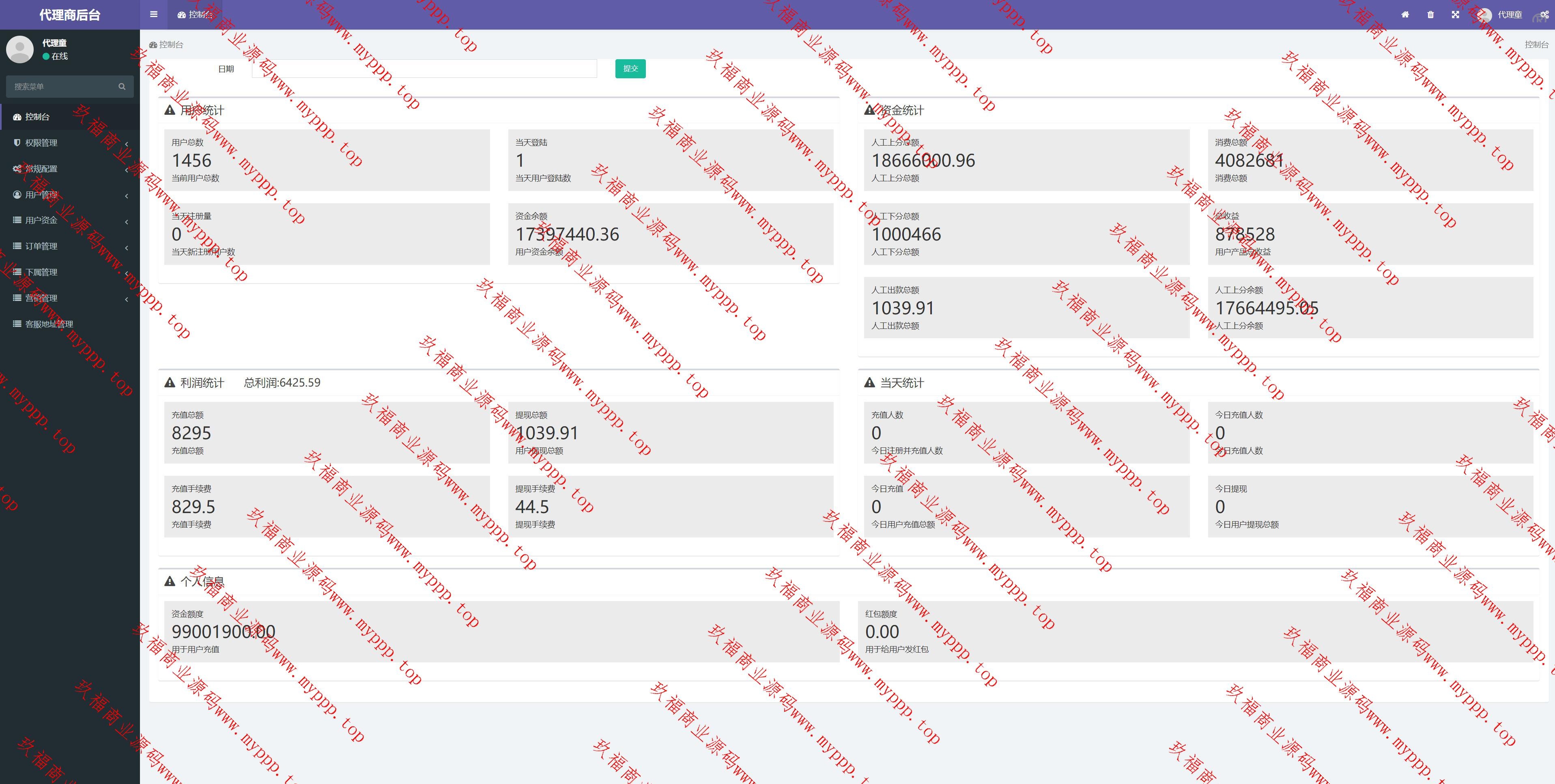Expand the 营销管理 menu

[x=41, y=298]
